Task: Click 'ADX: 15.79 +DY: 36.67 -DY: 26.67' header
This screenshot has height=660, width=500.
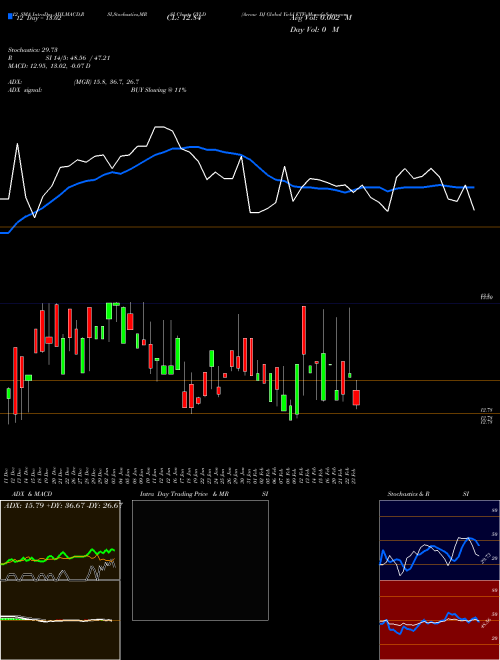Action: [63, 506]
